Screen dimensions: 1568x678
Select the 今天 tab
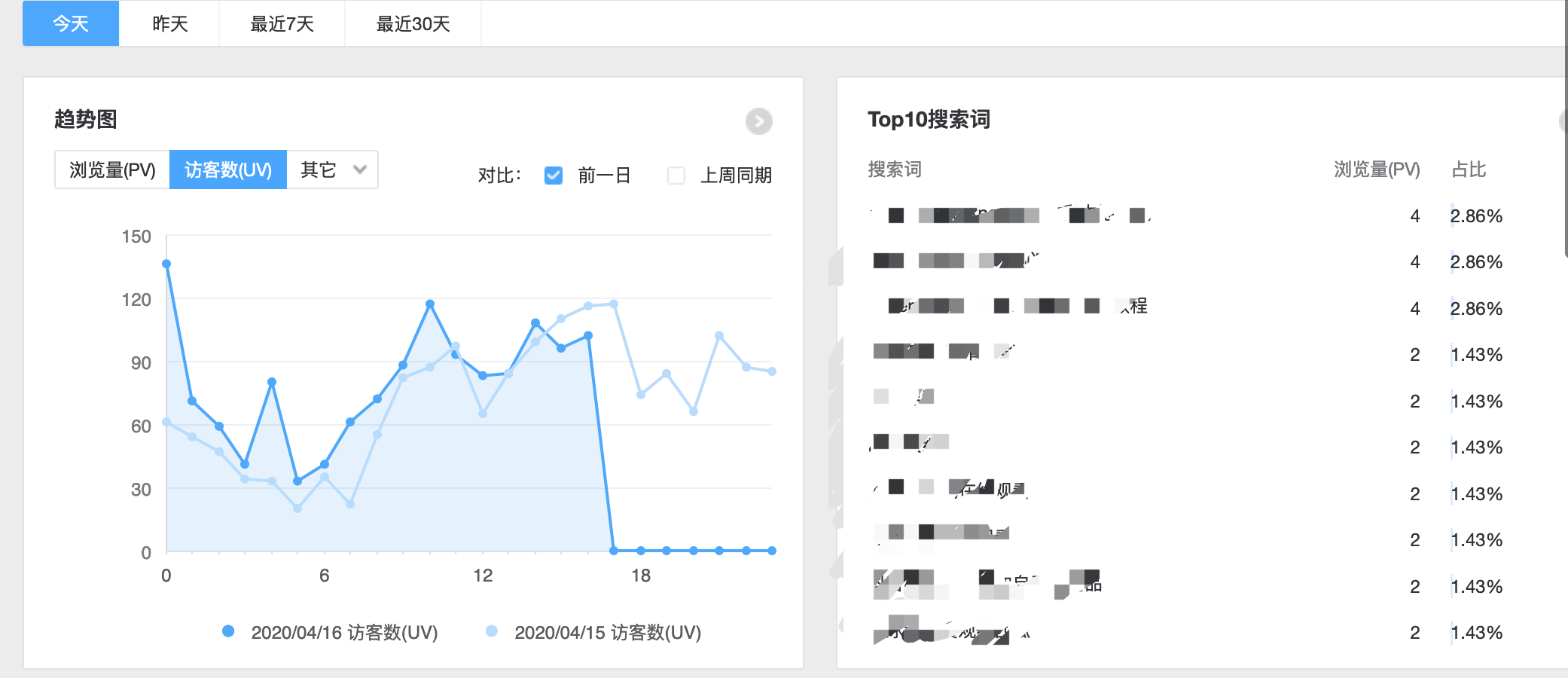pyautogui.click(x=71, y=23)
